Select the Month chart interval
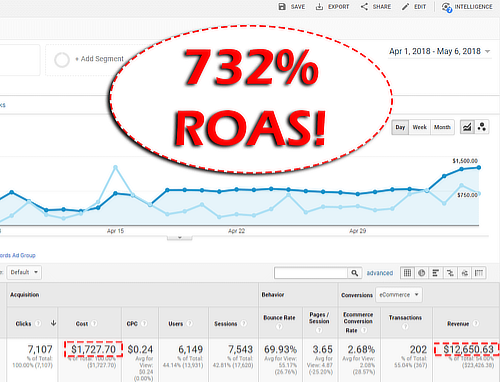500x382 pixels. click(x=442, y=127)
